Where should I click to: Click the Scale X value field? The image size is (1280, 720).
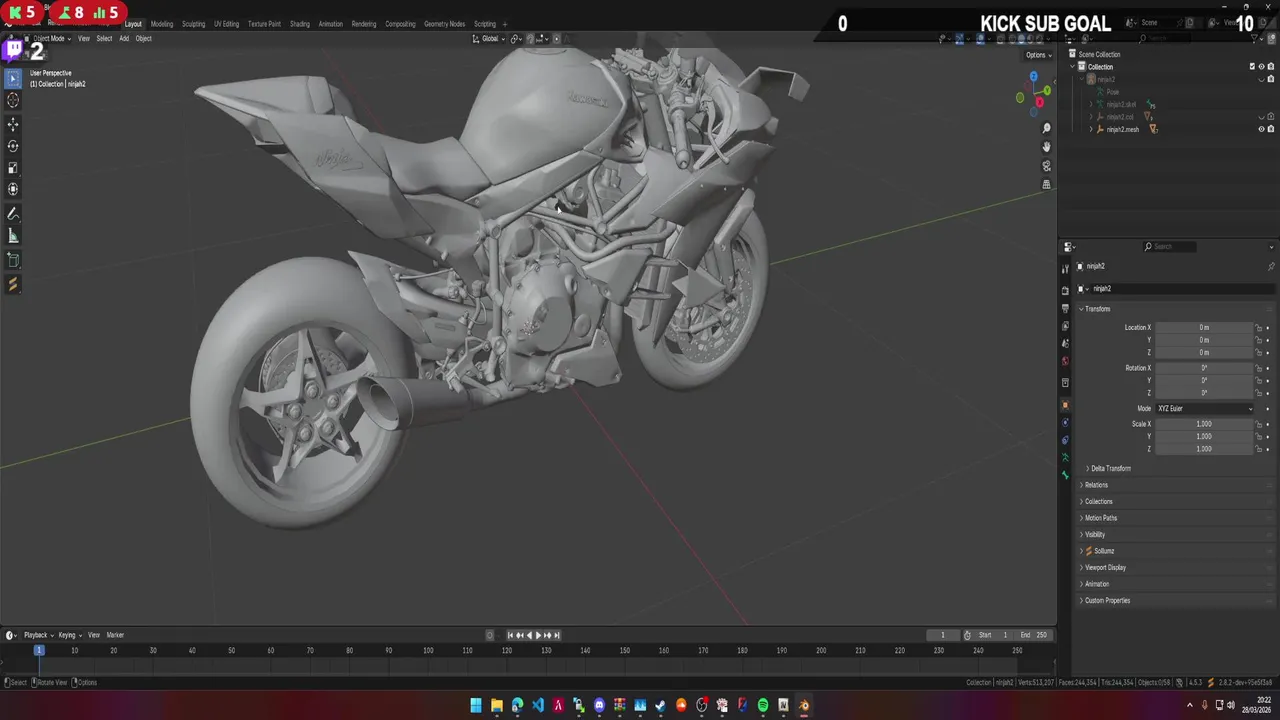(1204, 424)
